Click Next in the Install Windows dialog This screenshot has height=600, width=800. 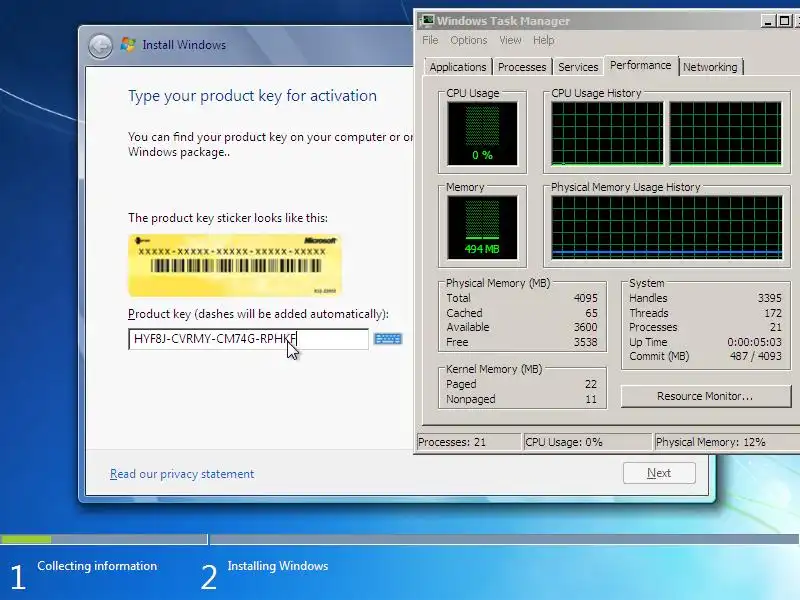pos(659,473)
